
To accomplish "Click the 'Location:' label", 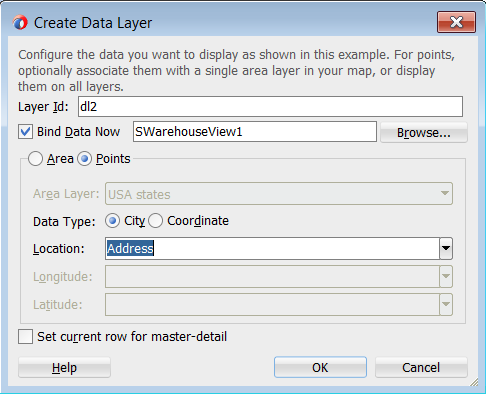I will (59, 249).
